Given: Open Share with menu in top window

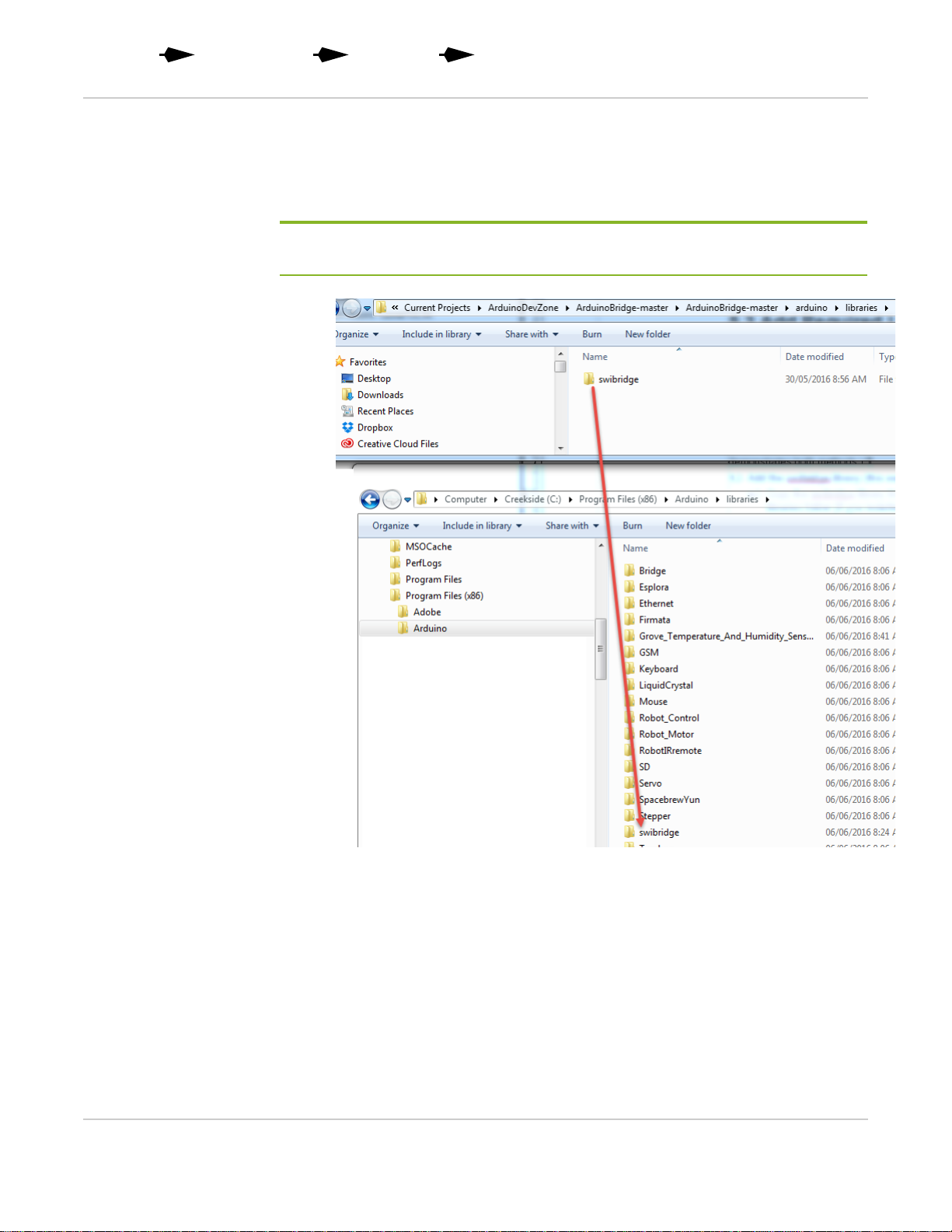Looking at the screenshot, I should (x=532, y=334).
